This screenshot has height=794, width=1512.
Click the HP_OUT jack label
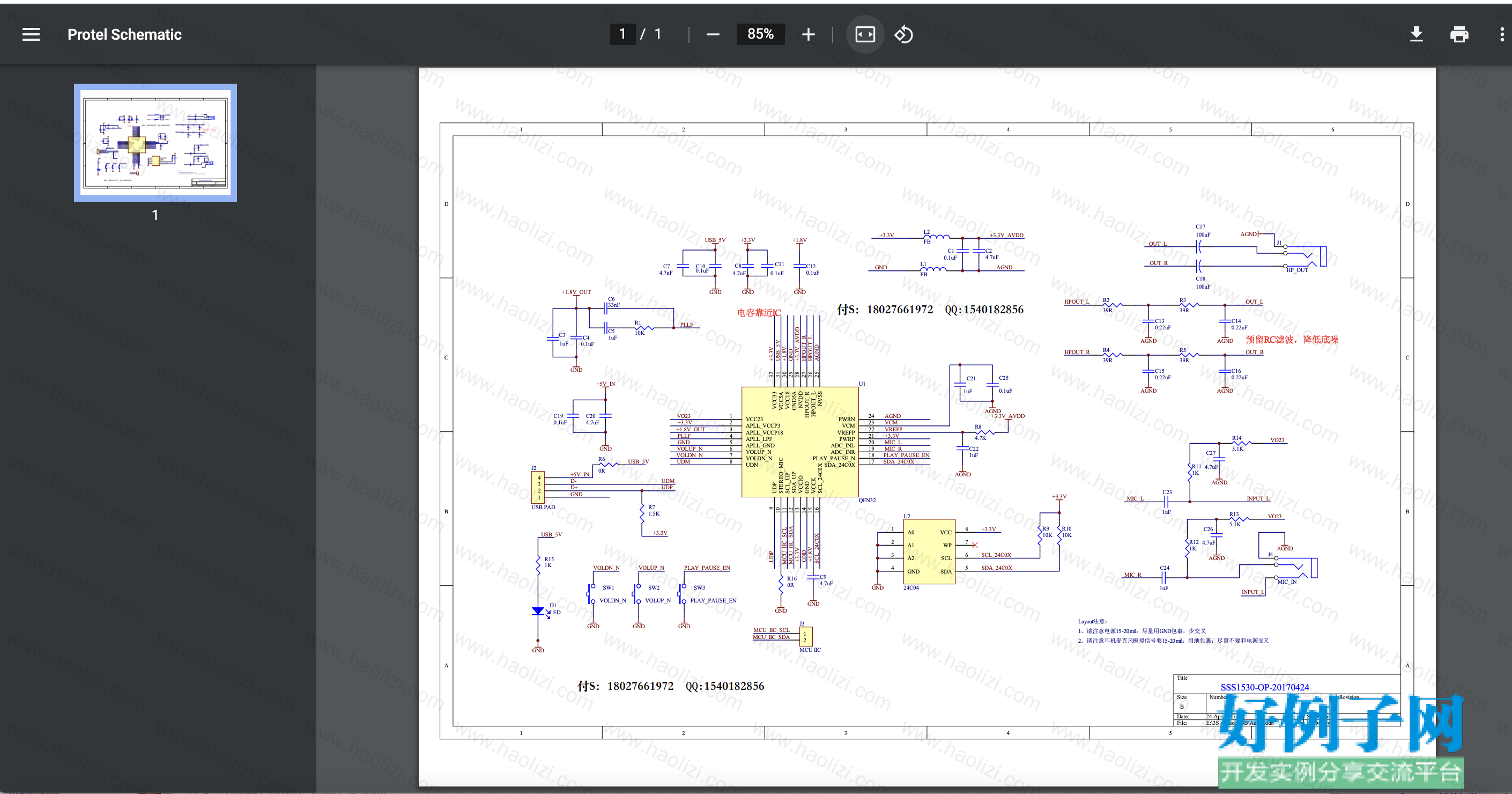click(x=1296, y=270)
